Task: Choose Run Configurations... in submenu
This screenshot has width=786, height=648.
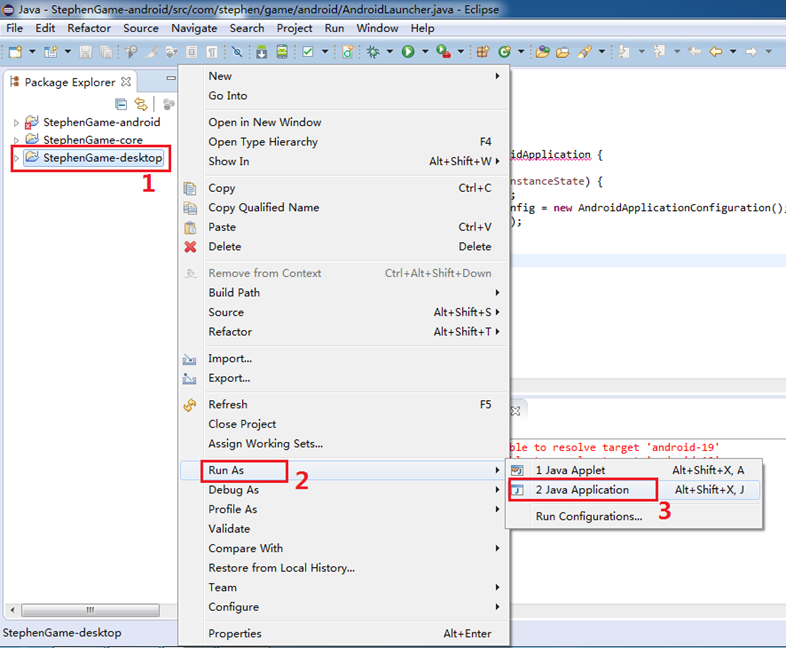Action: click(x=634, y=516)
